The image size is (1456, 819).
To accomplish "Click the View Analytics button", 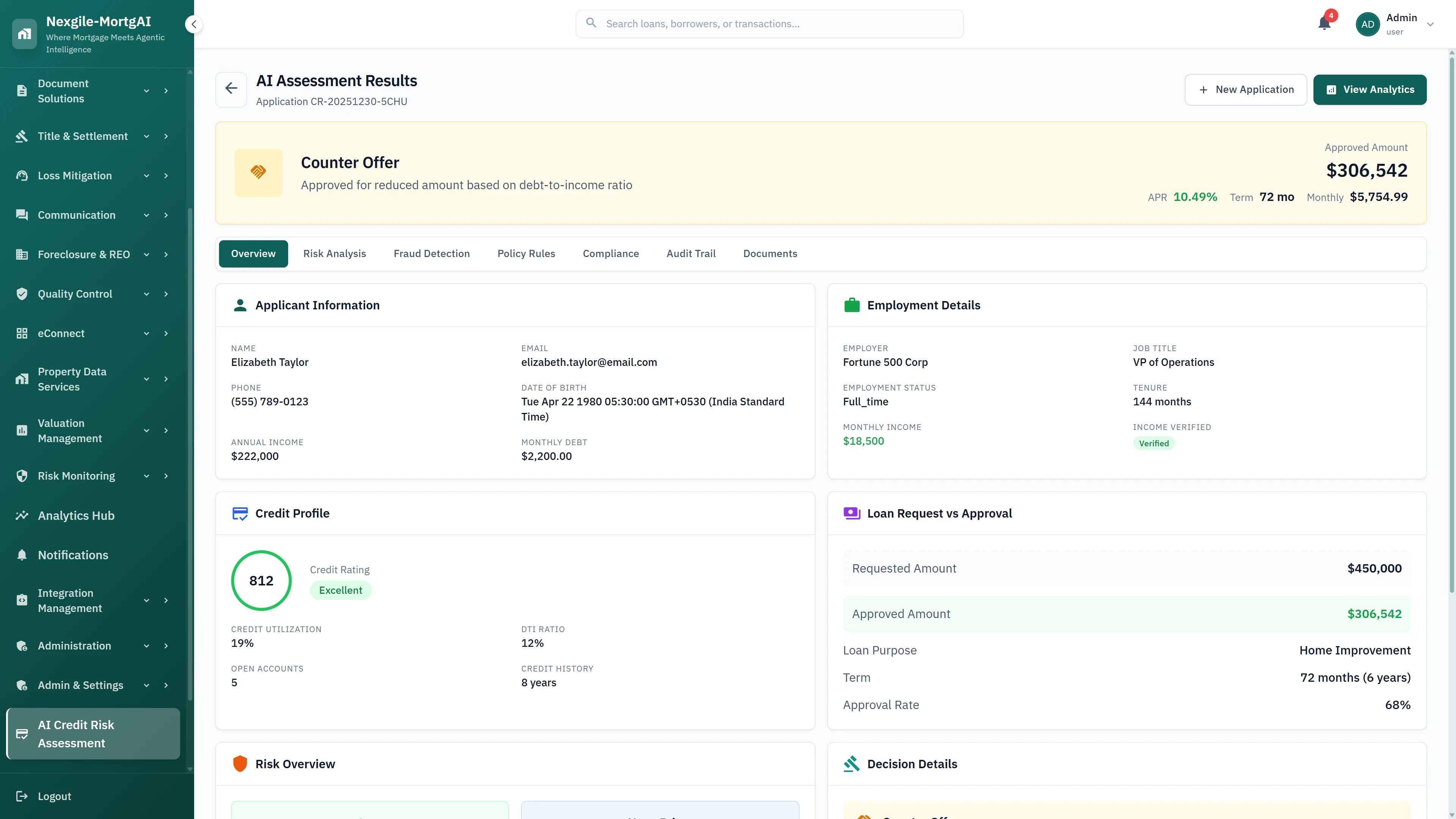I will point(1370,89).
